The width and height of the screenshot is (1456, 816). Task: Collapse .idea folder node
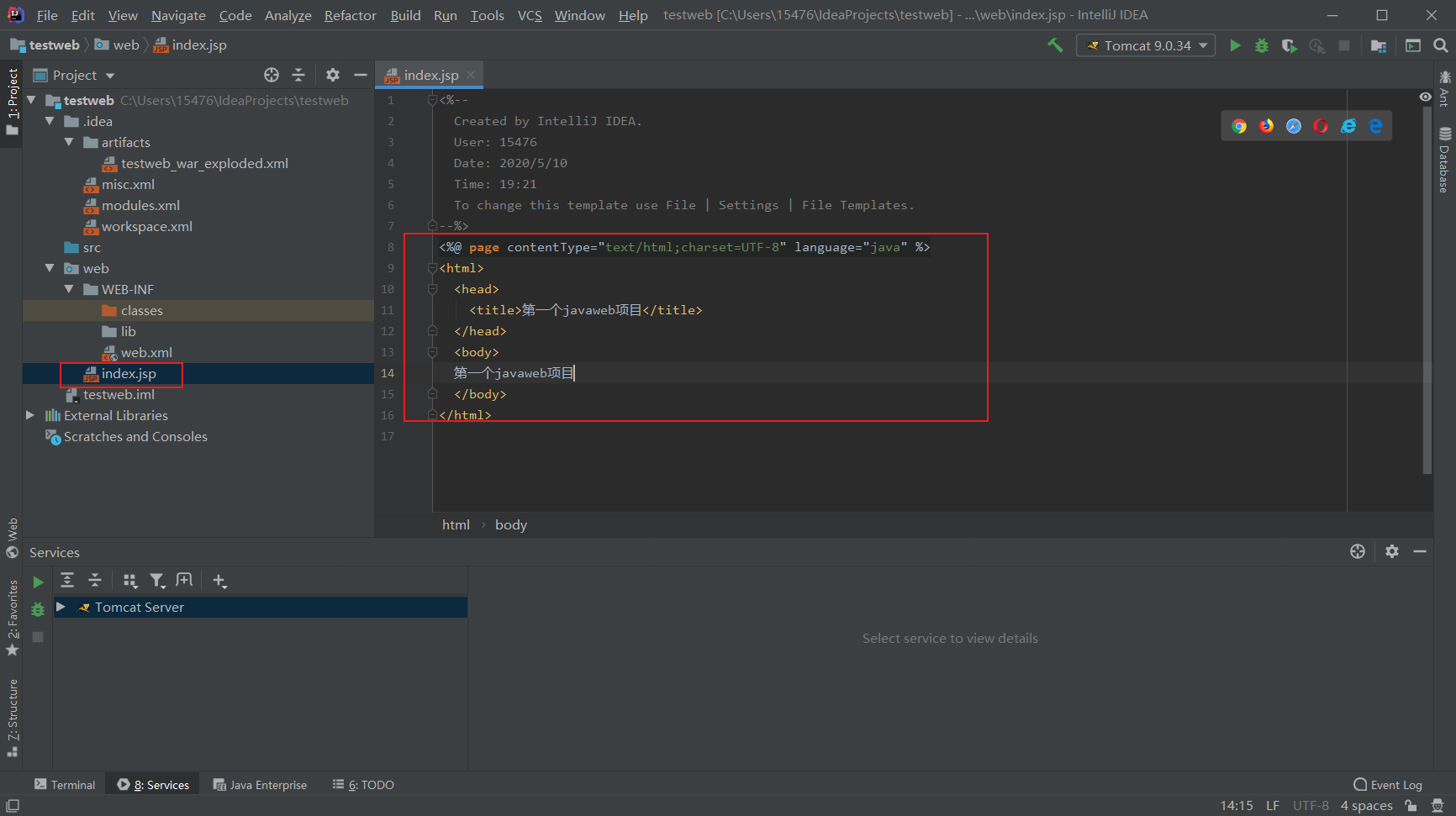point(50,121)
